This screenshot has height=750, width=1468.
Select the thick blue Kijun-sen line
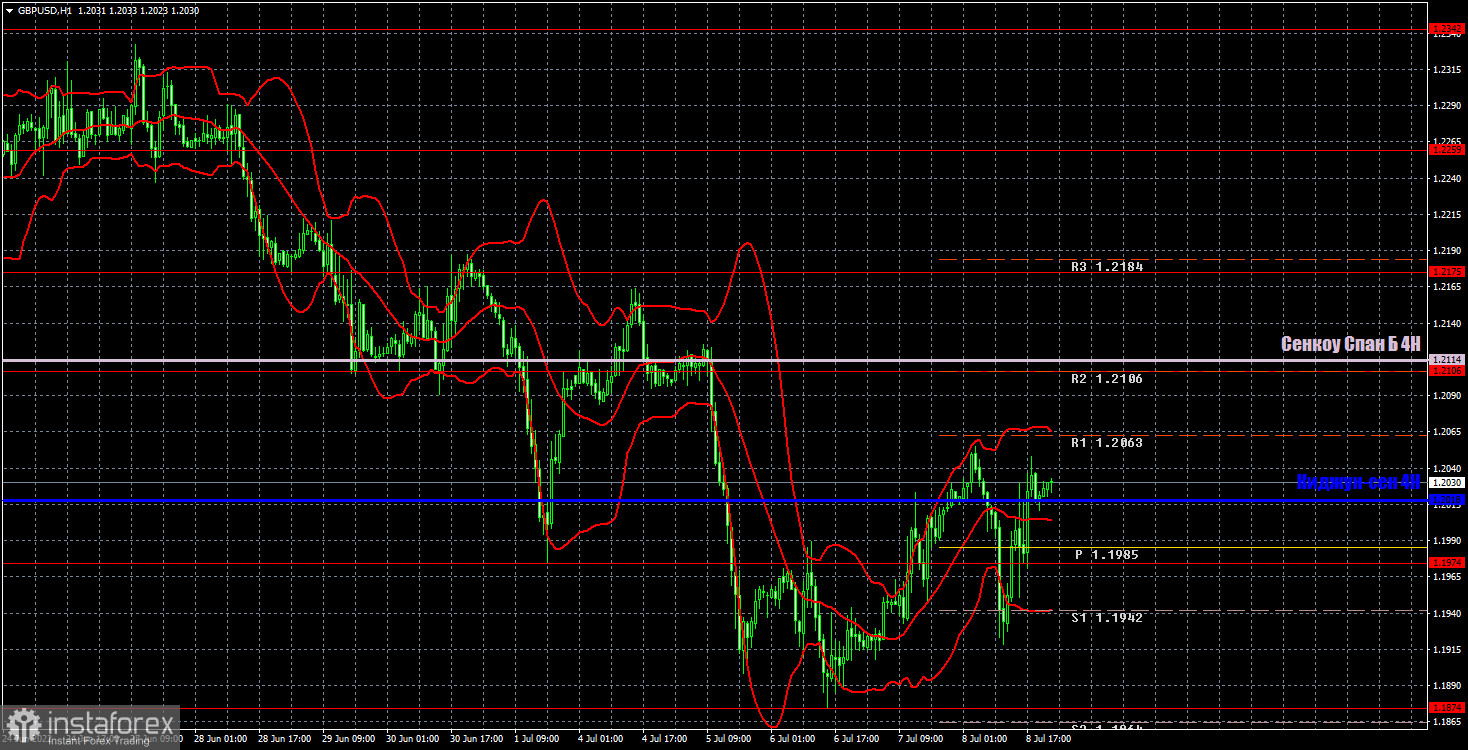coord(715,500)
